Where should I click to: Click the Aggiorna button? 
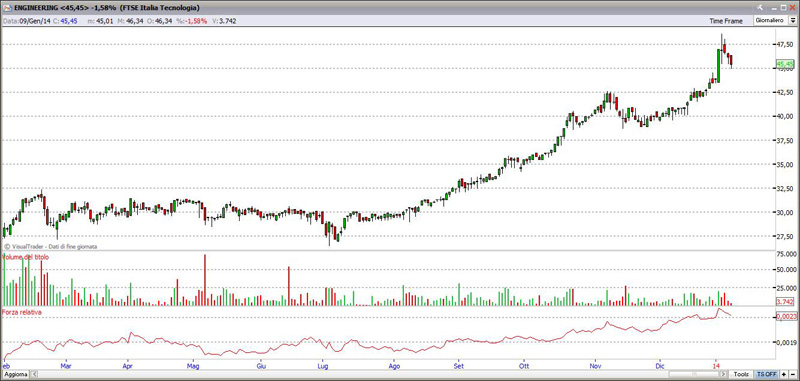[15, 374]
